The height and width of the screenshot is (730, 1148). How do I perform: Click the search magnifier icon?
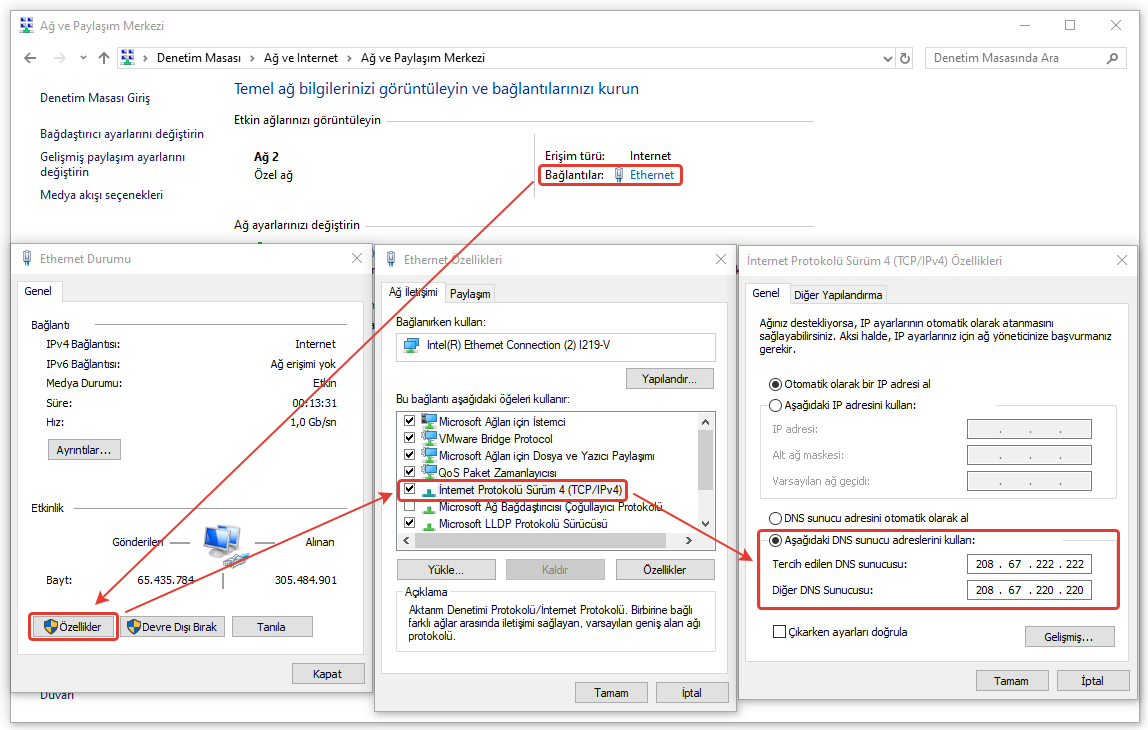[1112, 58]
